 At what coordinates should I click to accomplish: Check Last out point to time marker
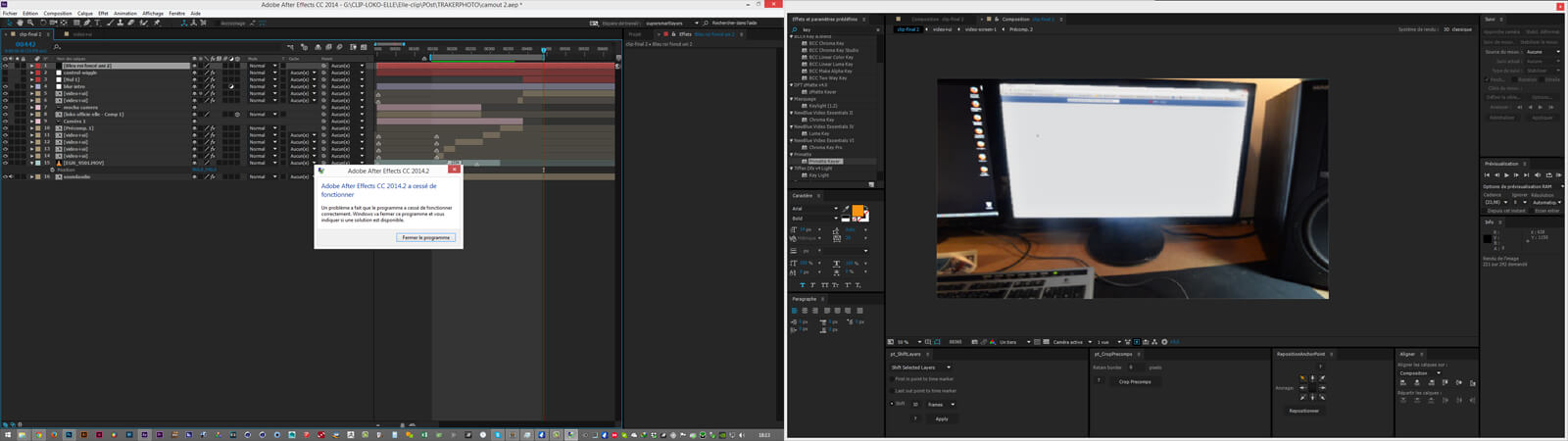click(893, 391)
